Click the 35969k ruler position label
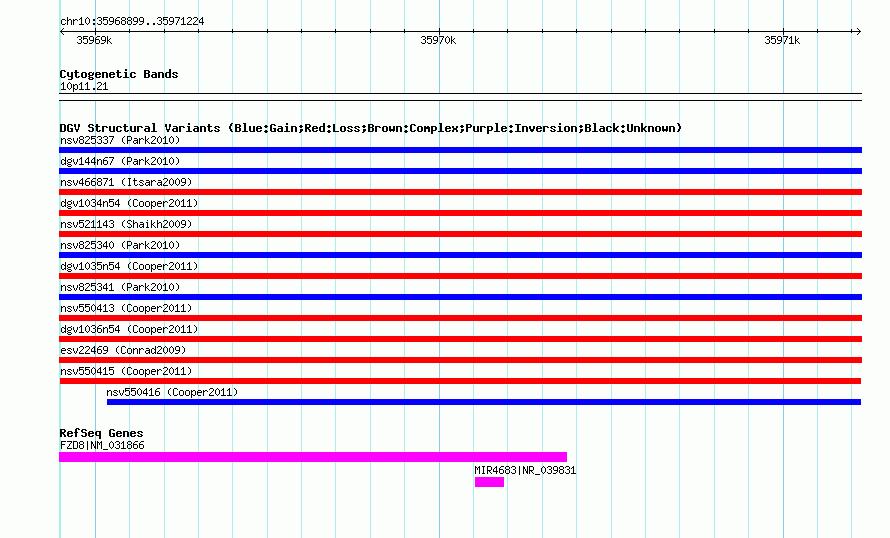Screen dimensions: 890x538 click(94, 40)
